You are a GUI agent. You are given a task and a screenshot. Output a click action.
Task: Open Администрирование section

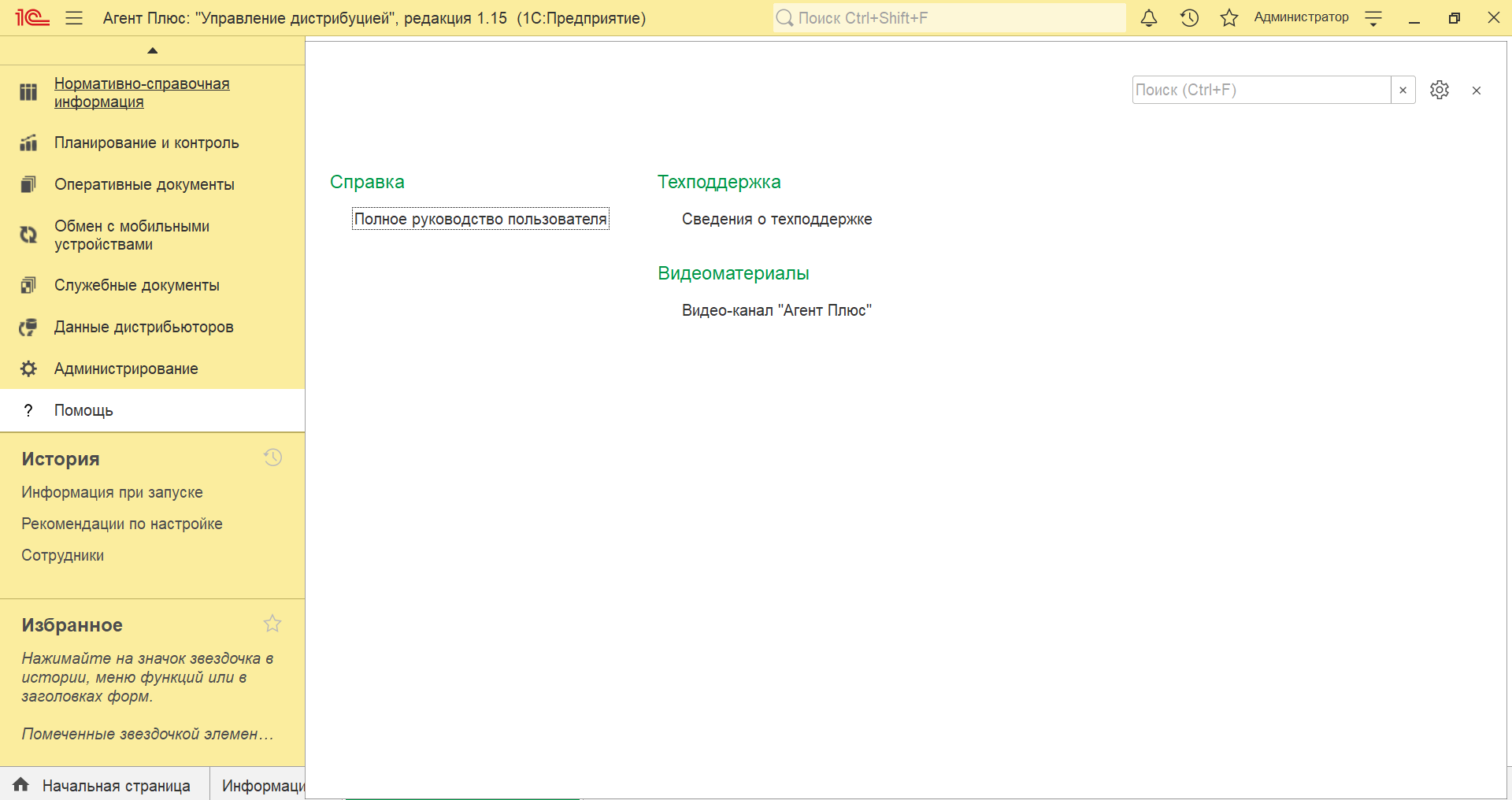coord(126,369)
